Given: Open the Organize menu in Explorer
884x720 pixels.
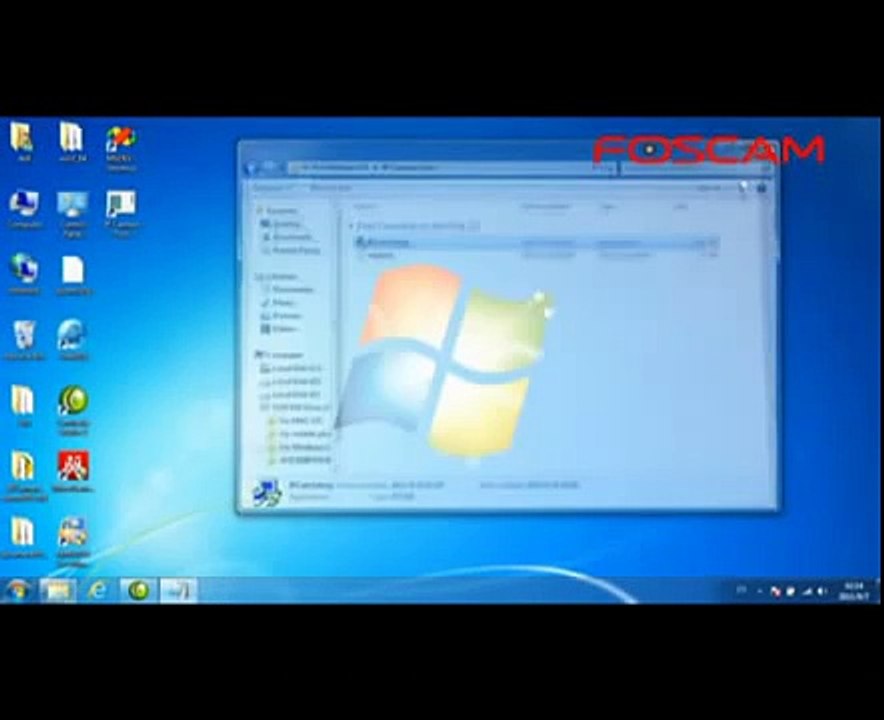Looking at the screenshot, I should [272, 188].
